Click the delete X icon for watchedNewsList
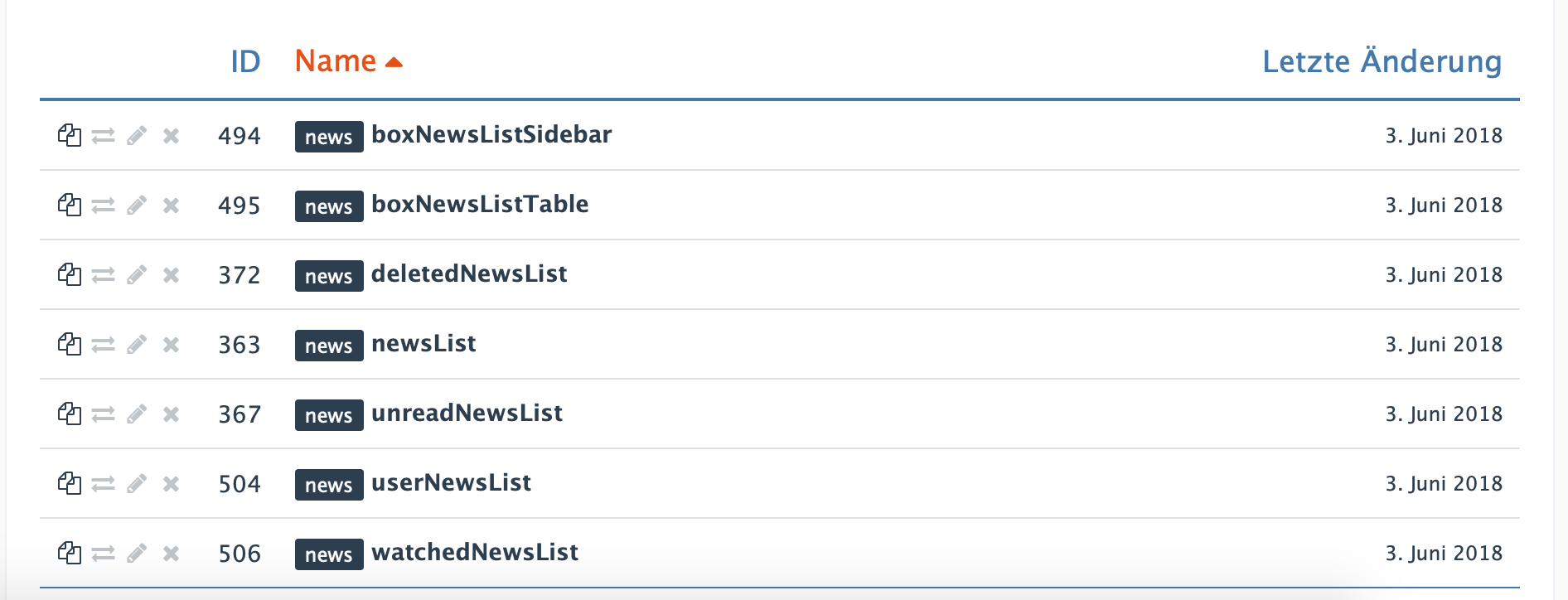 [x=171, y=553]
